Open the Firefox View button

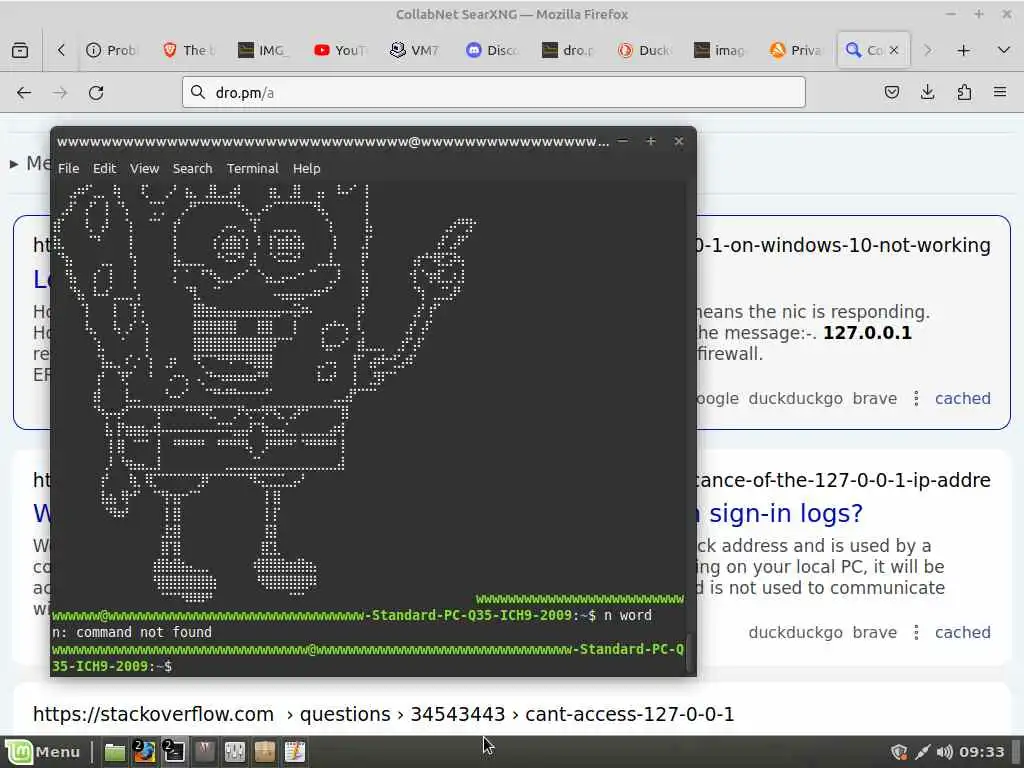click(20, 50)
